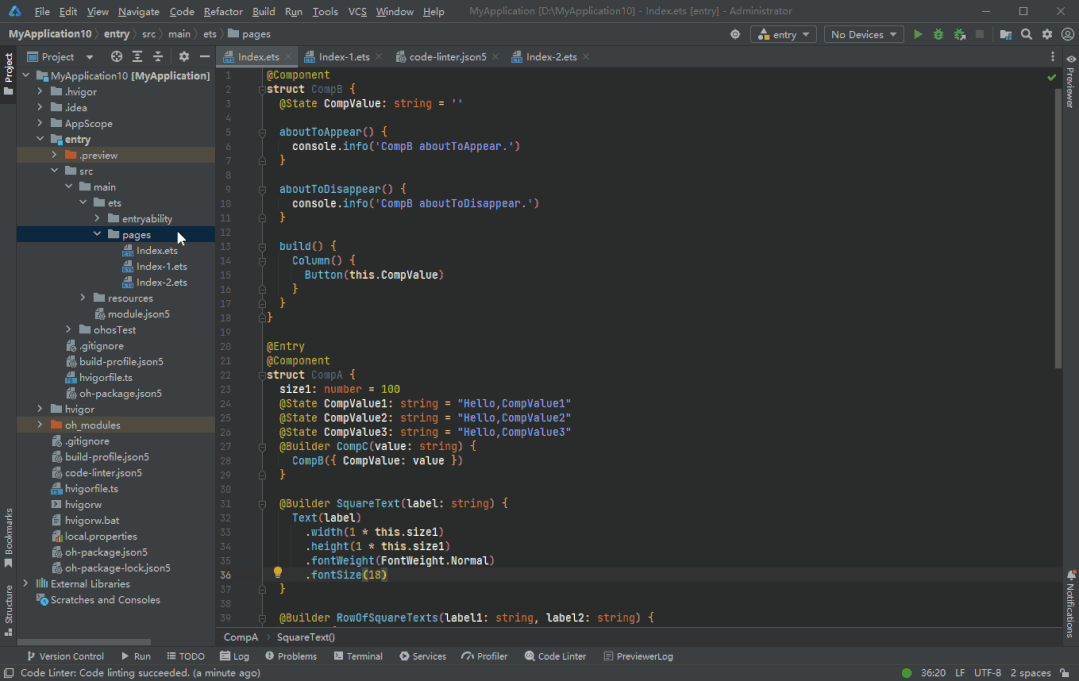Collapse all nodes in Project panel
This screenshot has height=681, width=1079.
pyautogui.click(x=158, y=56)
